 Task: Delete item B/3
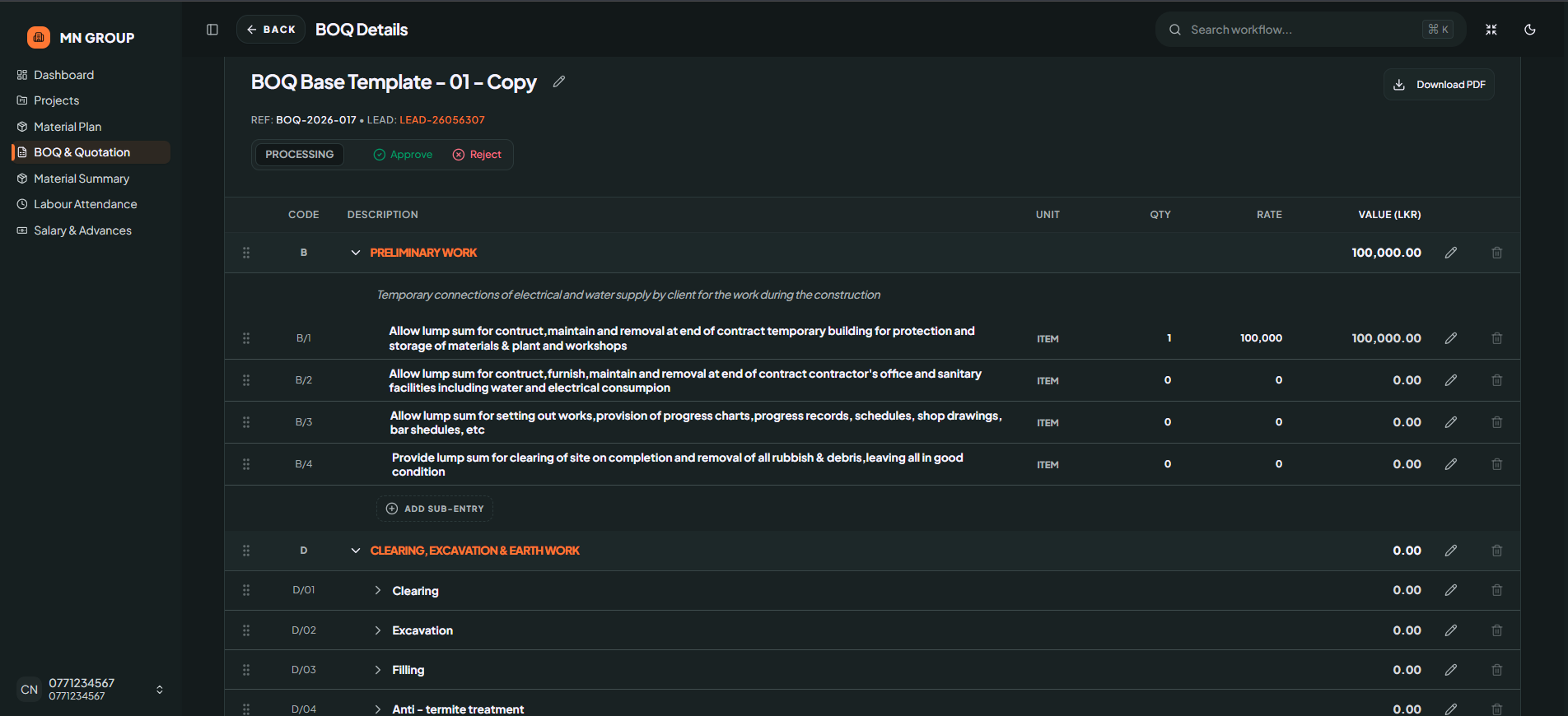1497,422
